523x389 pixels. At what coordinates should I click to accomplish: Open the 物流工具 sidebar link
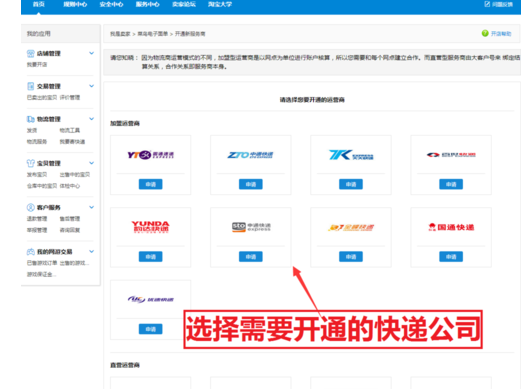pos(70,130)
